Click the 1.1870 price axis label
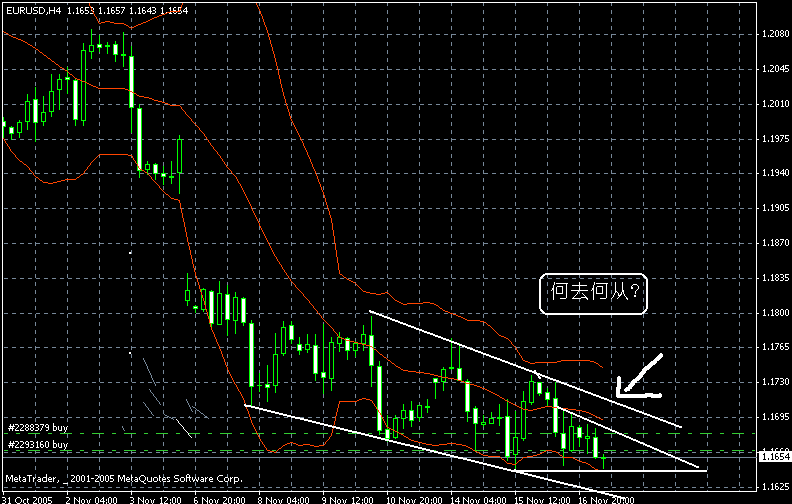 coord(775,243)
